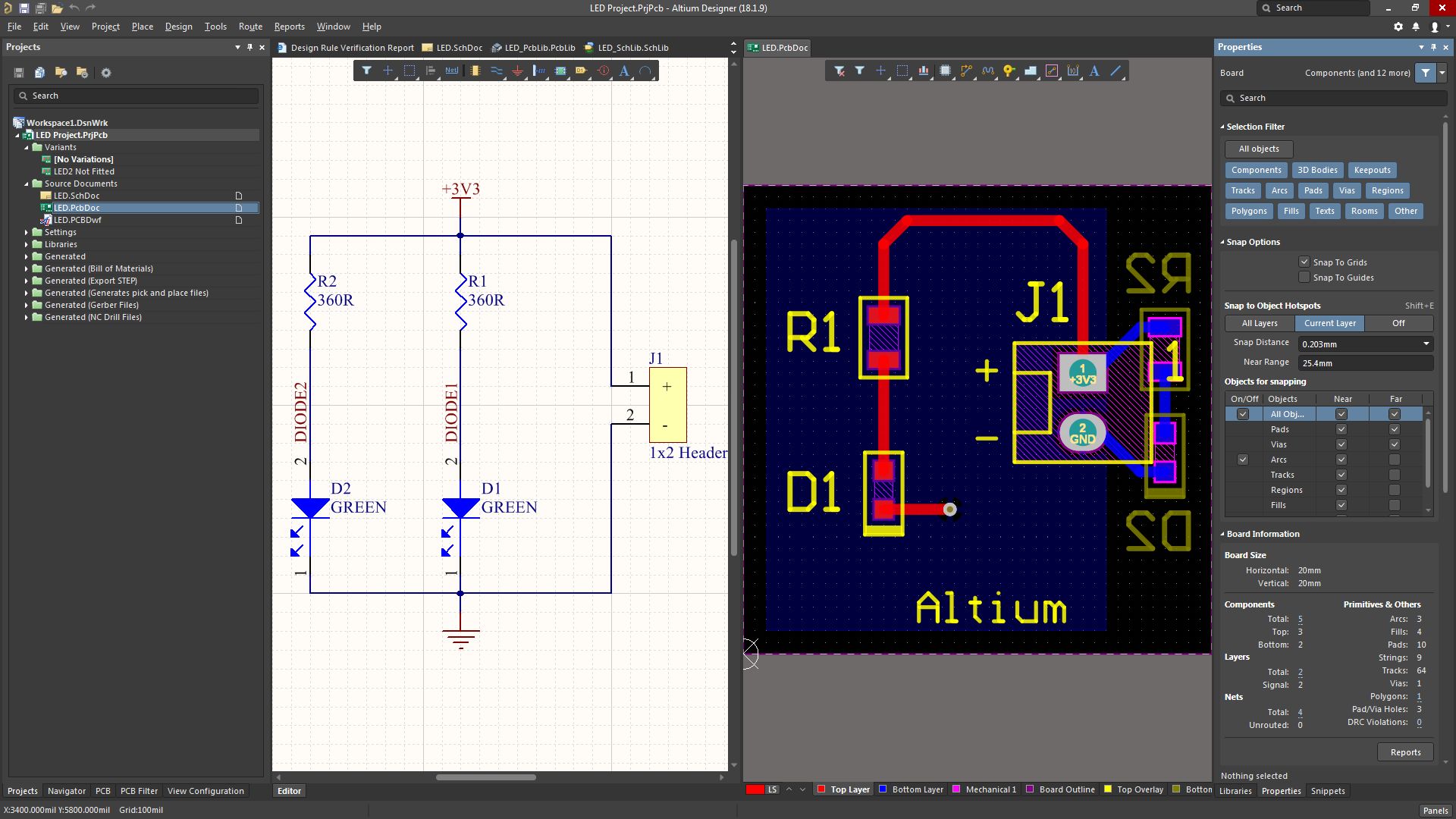Click Clear Filter icon in PCB toolbar
Screen dimensions: 1456x819
(x=839, y=71)
